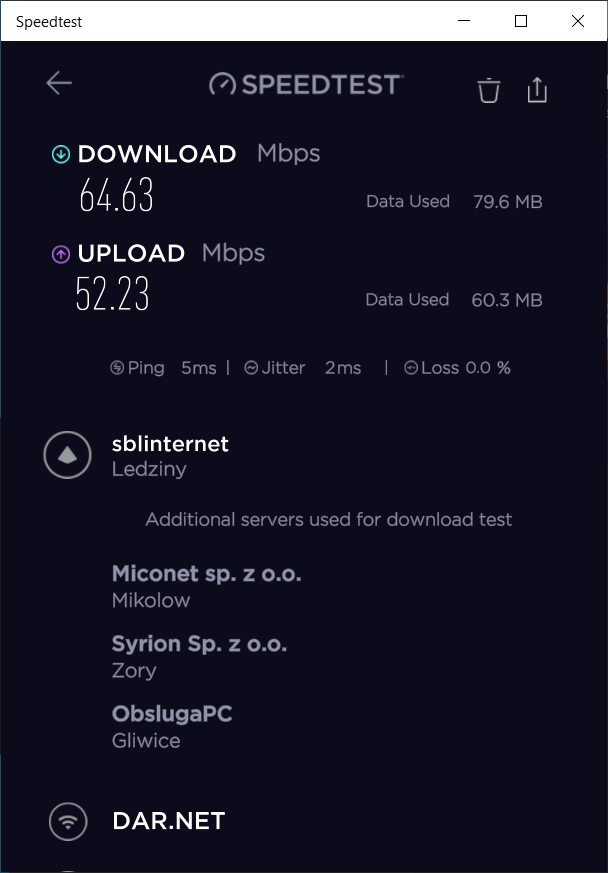Delete this result with the trash icon

(489, 90)
